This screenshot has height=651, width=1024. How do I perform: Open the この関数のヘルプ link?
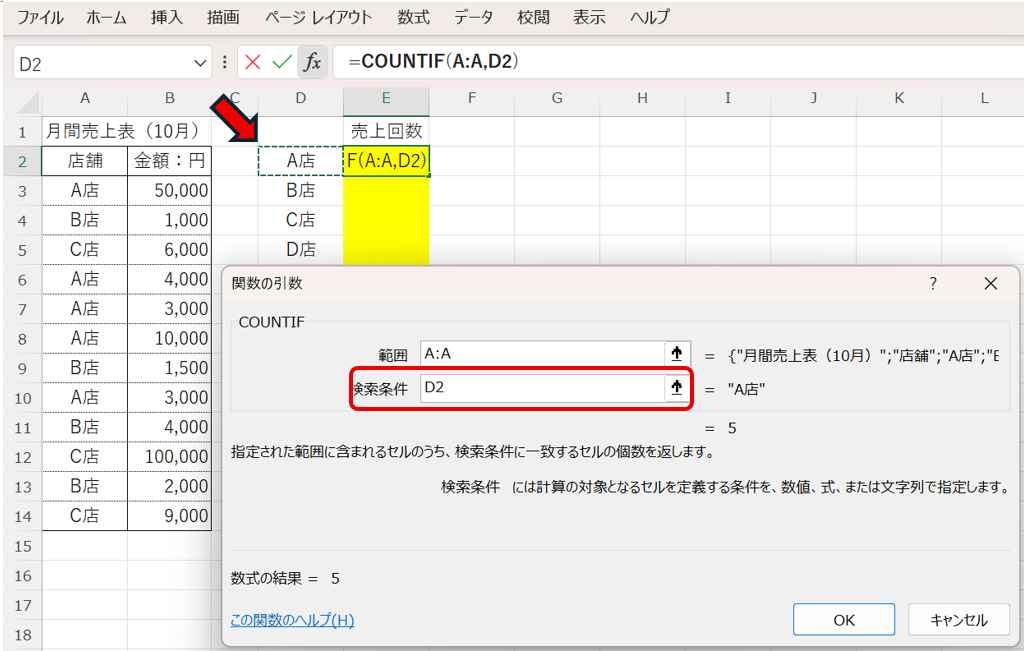(x=292, y=620)
